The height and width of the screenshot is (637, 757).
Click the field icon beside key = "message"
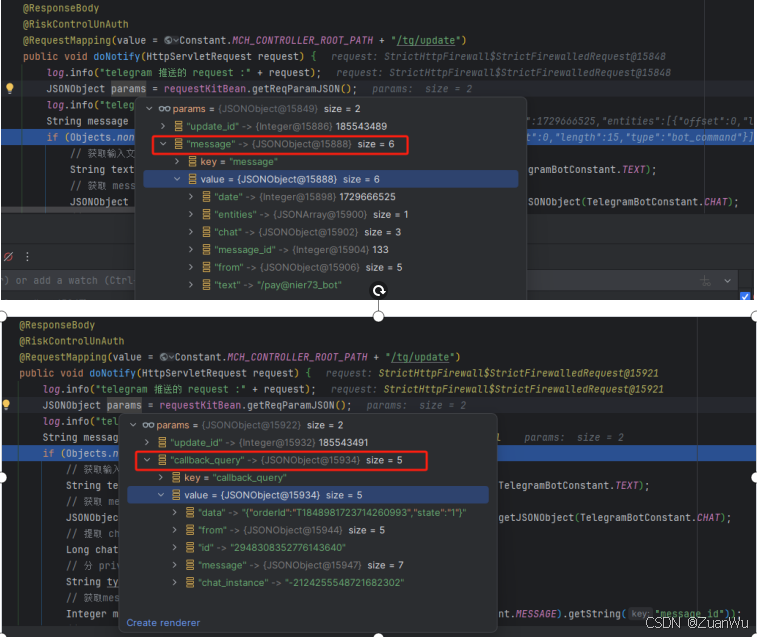pyautogui.click(x=192, y=161)
